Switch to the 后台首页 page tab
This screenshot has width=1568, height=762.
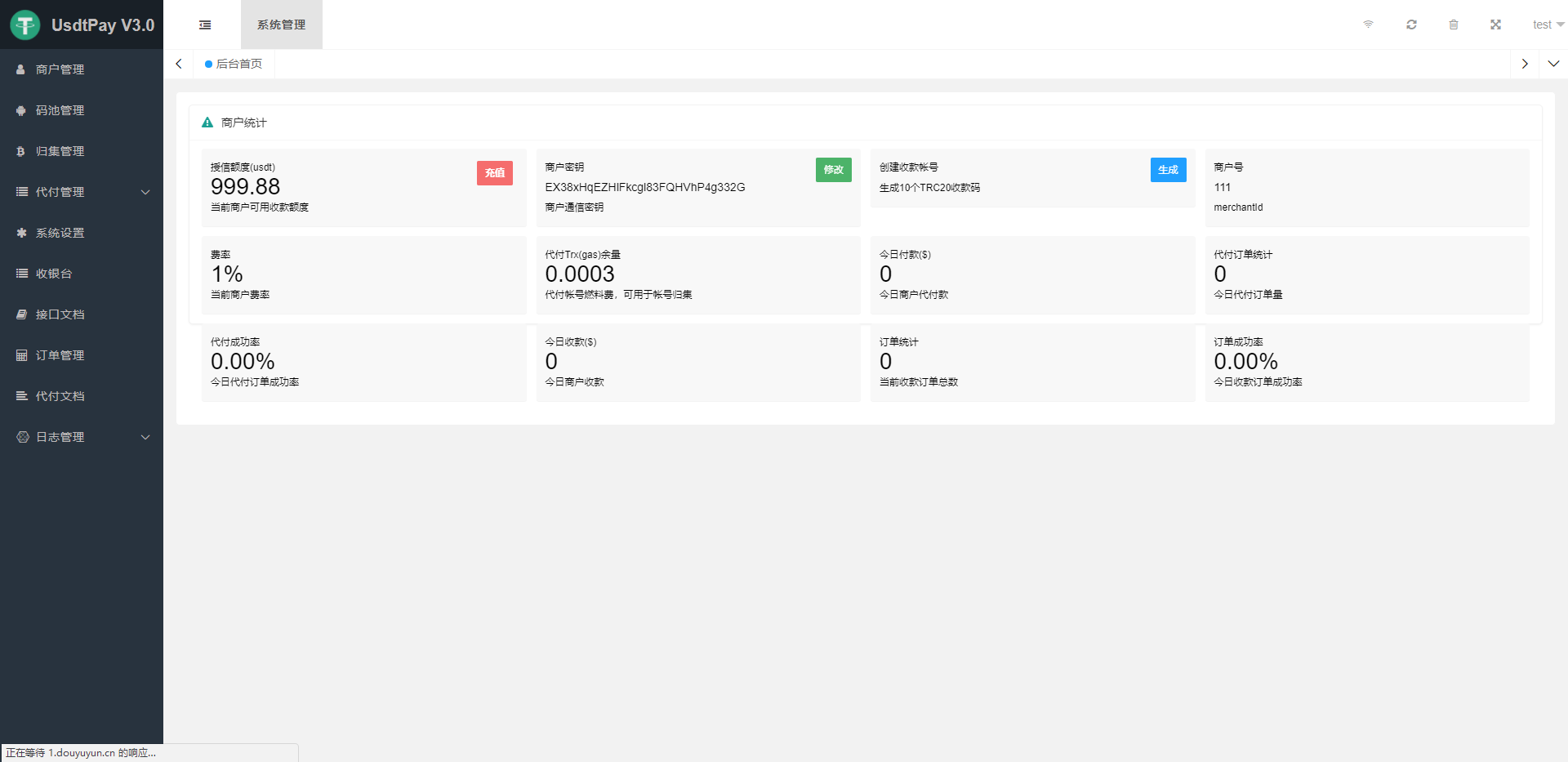234,64
